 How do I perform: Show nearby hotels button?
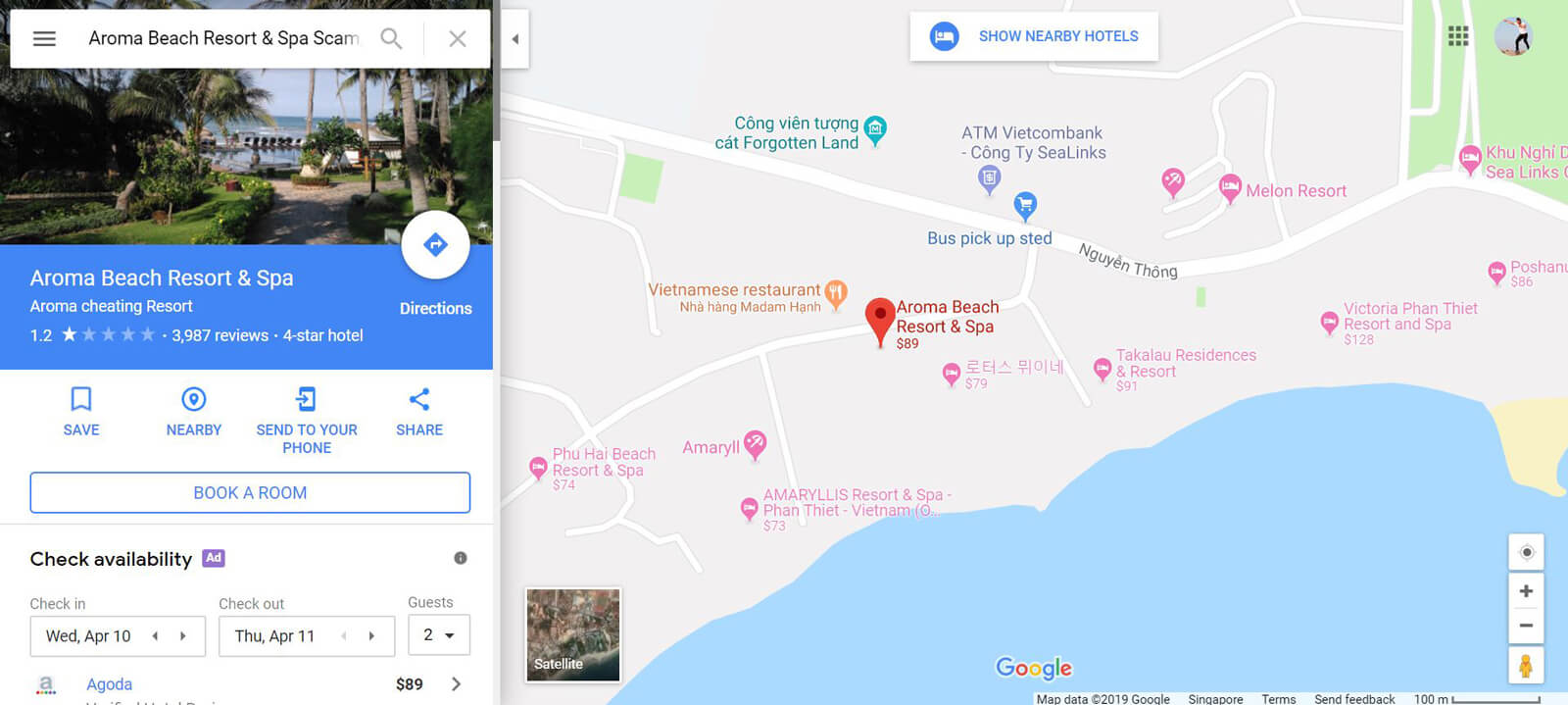click(x=1034, y=36)
